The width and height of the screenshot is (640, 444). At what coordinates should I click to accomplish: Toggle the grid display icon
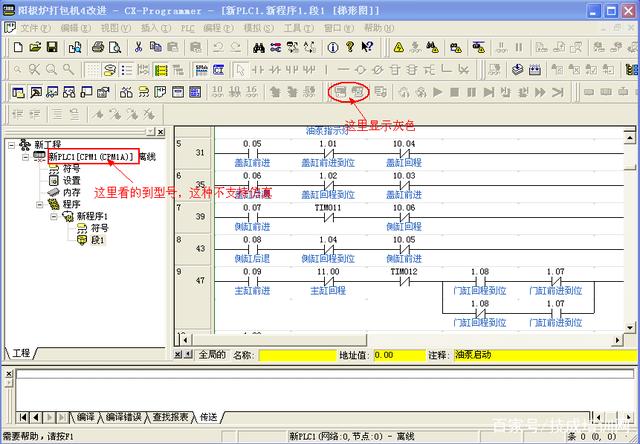point(93,70)
